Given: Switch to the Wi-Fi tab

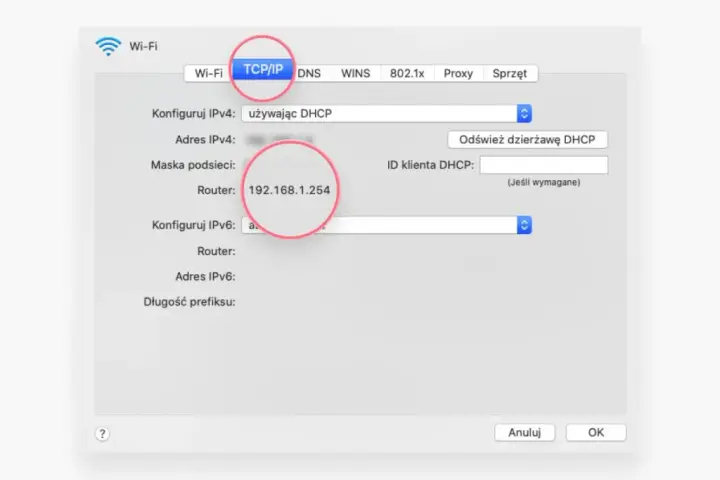Looking at the screenshot, I should [208, 73].
